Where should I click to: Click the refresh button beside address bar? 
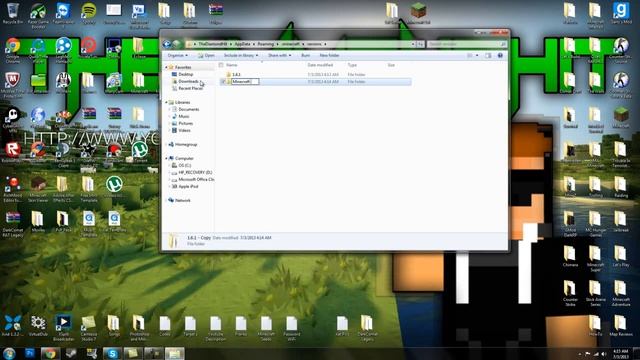[420, 44]
